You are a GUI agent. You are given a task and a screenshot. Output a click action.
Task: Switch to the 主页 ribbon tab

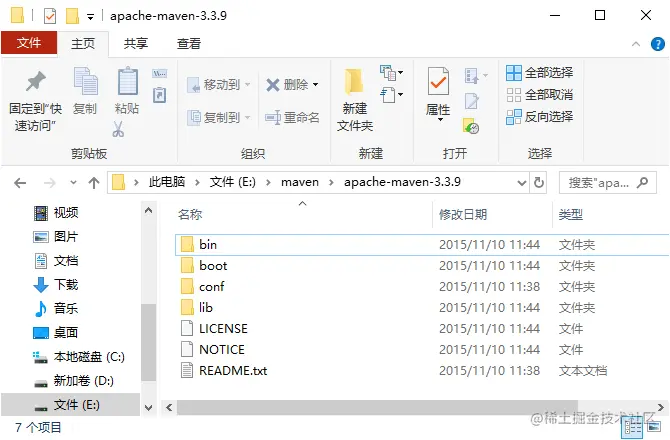83,44
